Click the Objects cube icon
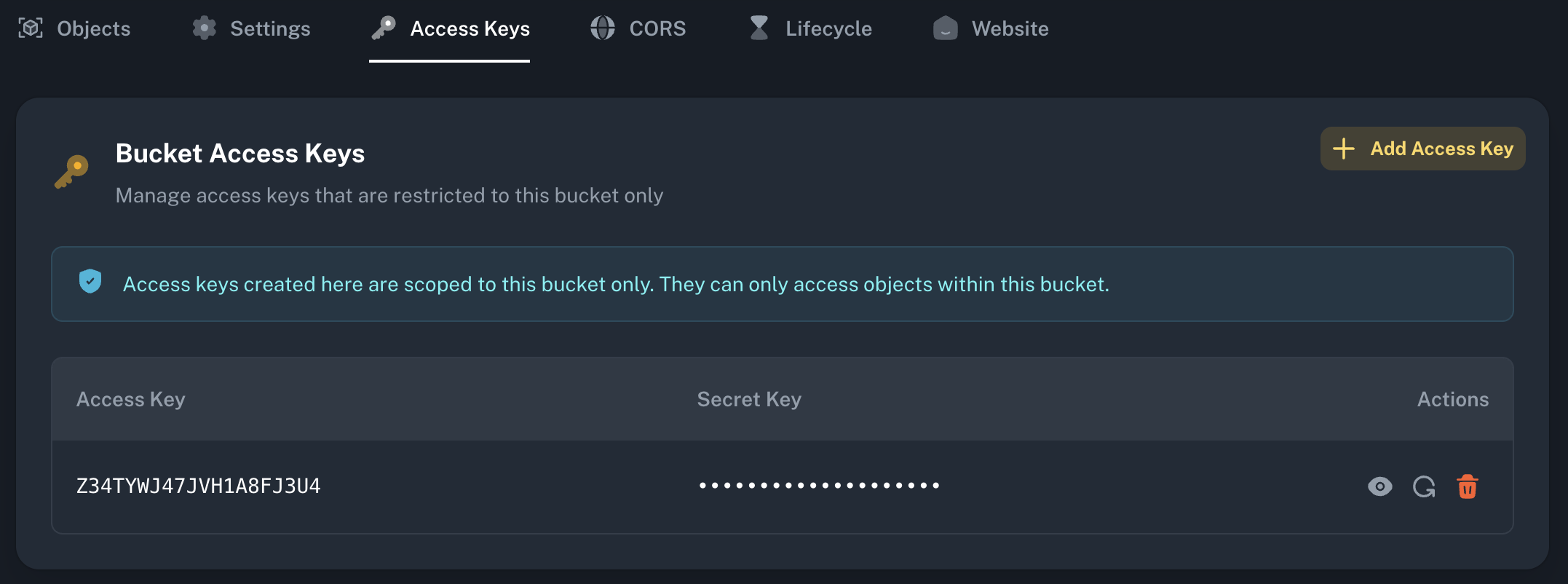 31,28
